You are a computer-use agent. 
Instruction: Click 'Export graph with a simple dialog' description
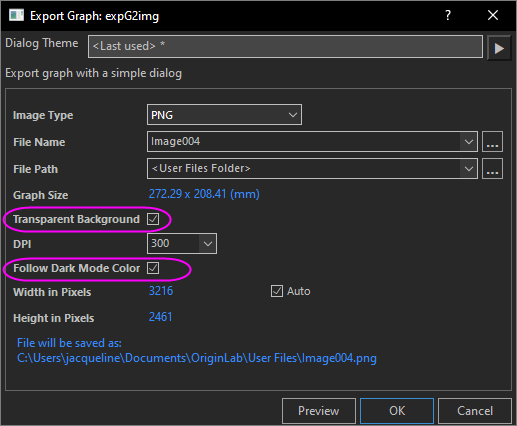pos(93,73)
